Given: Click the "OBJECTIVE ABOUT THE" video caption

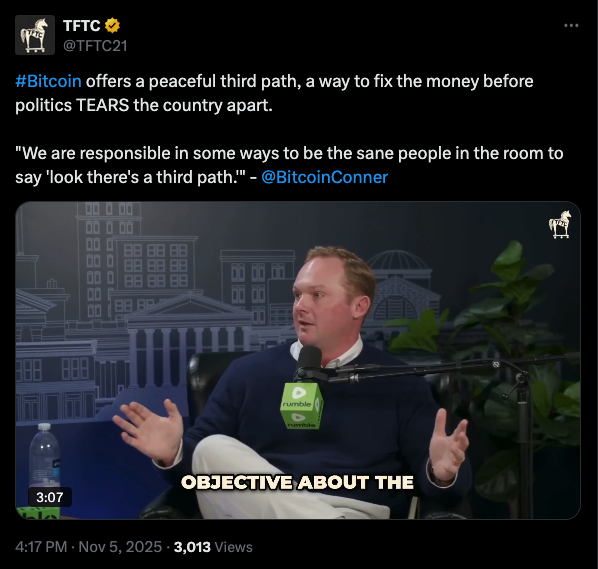Looking at the screenshot, I should pyautogui.click(x=297, y=482).
